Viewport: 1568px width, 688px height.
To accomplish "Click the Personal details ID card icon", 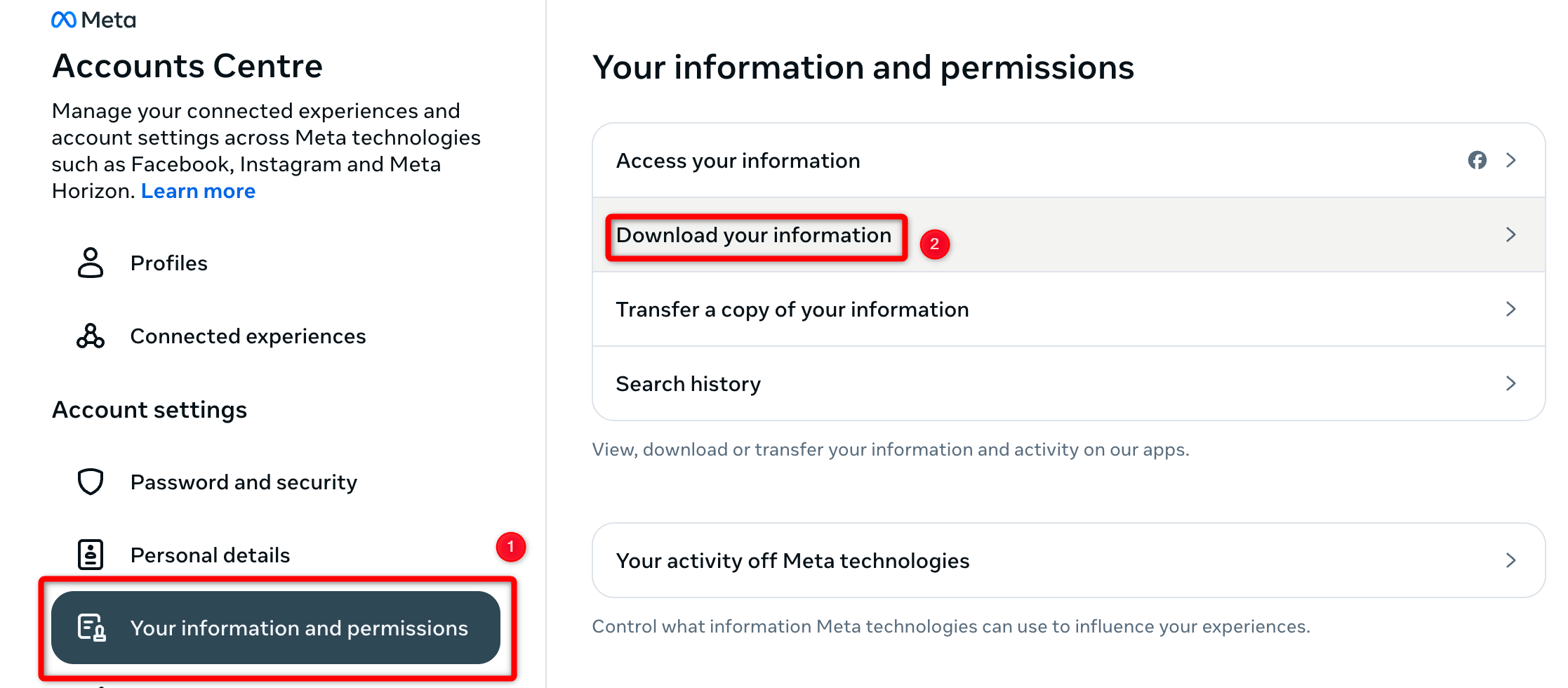I will 90,554.
